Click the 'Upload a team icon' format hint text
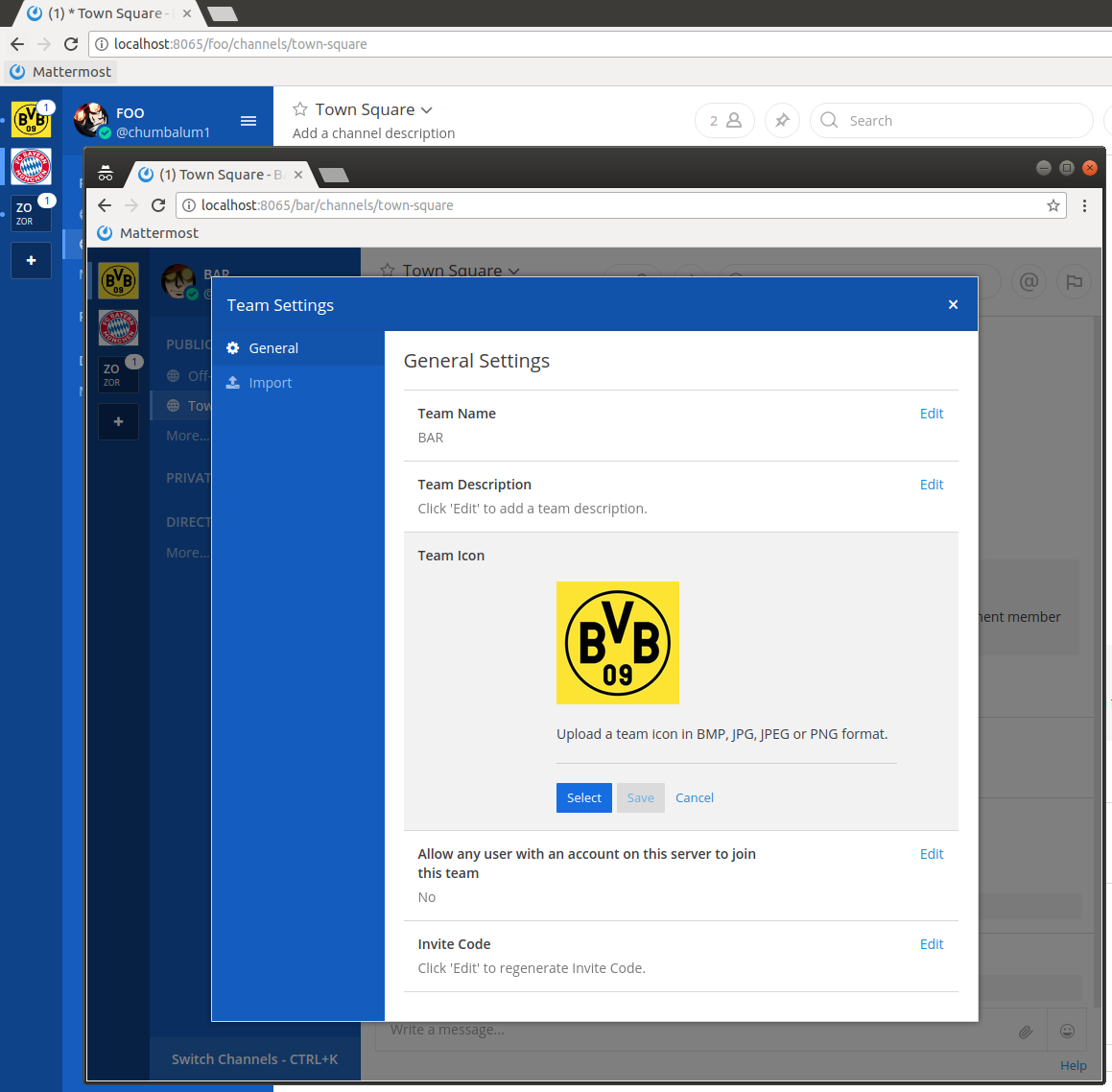 tap(722, 734)
